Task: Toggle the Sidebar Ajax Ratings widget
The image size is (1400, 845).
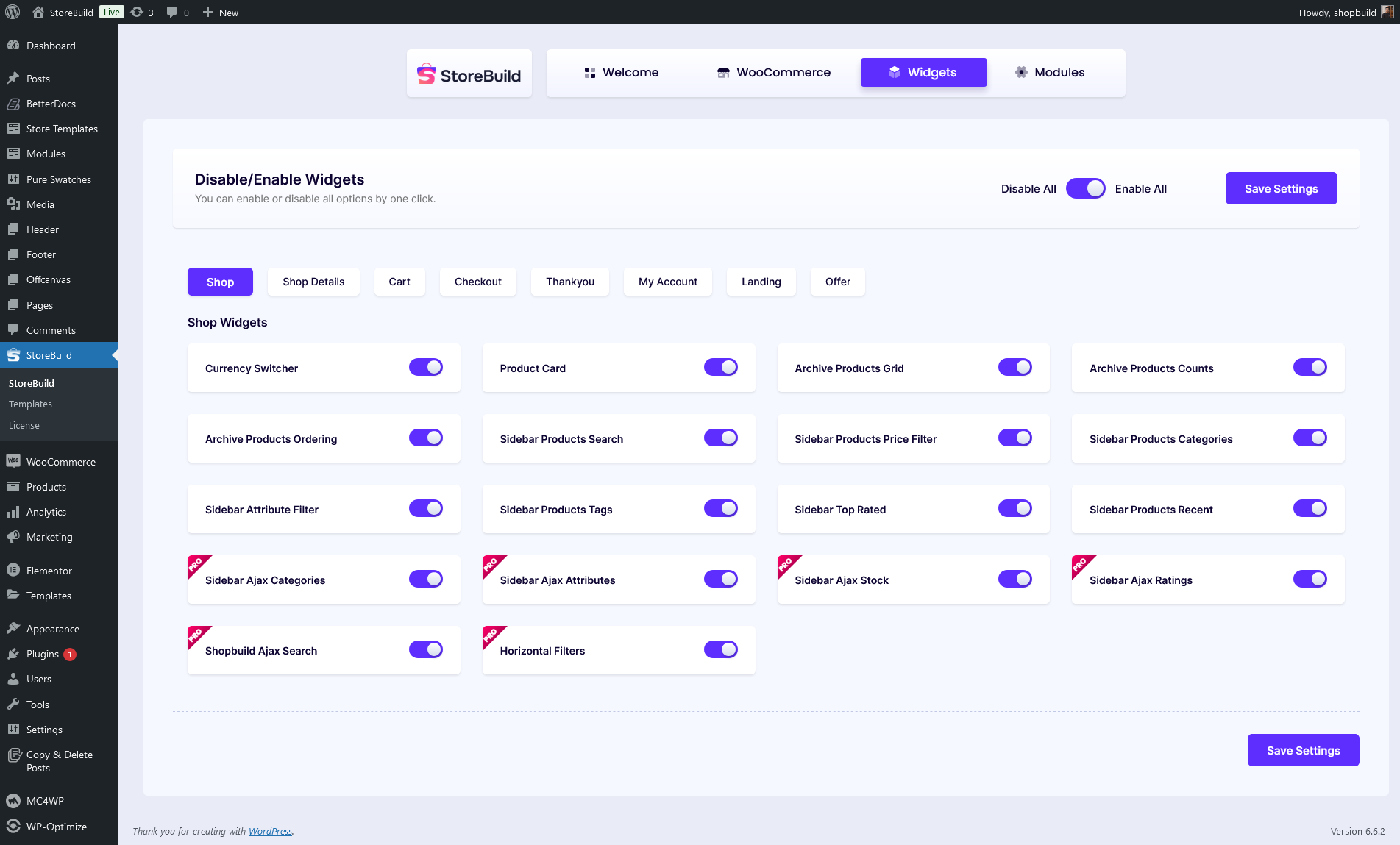Action: 1310,579
